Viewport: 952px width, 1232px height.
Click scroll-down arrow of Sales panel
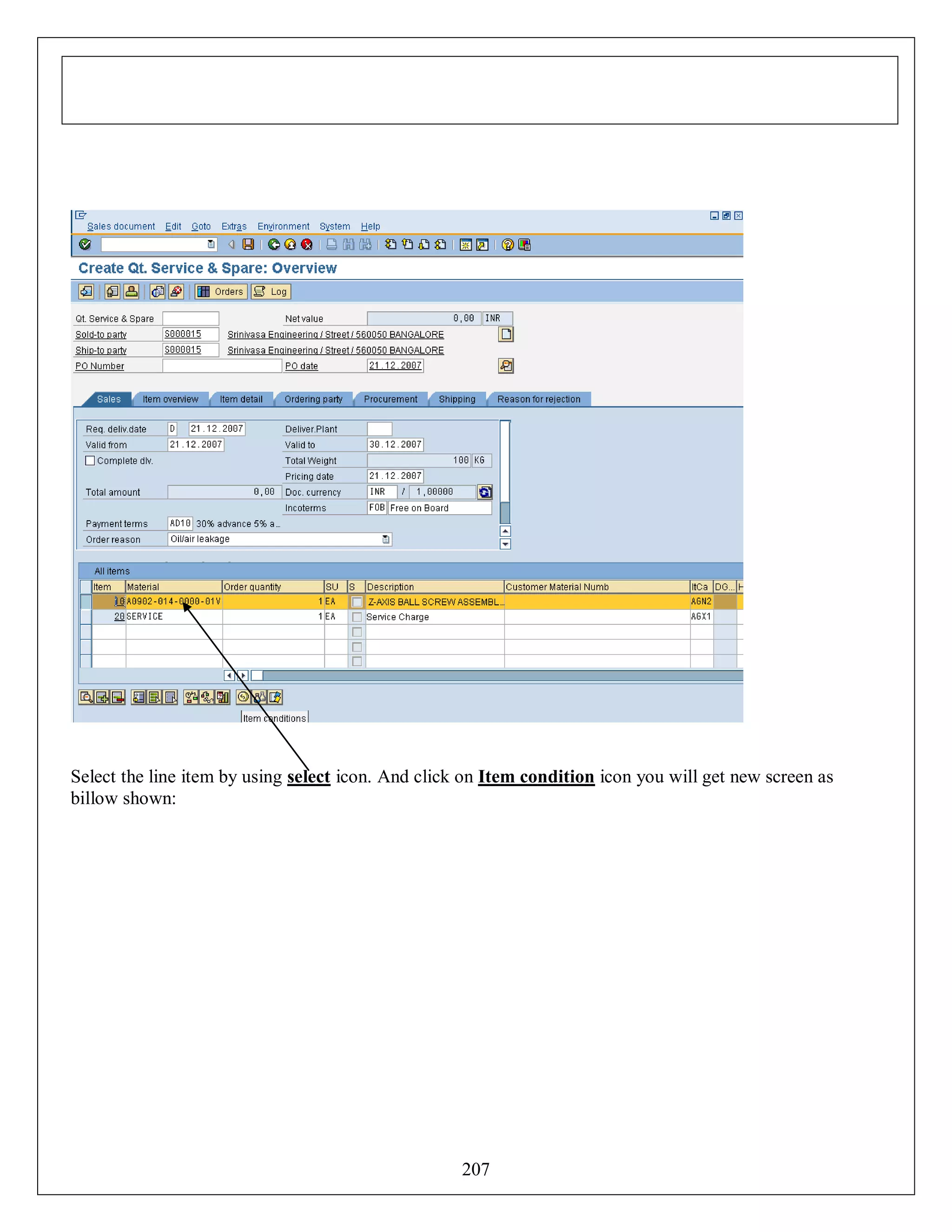click(x=505, y=544)
